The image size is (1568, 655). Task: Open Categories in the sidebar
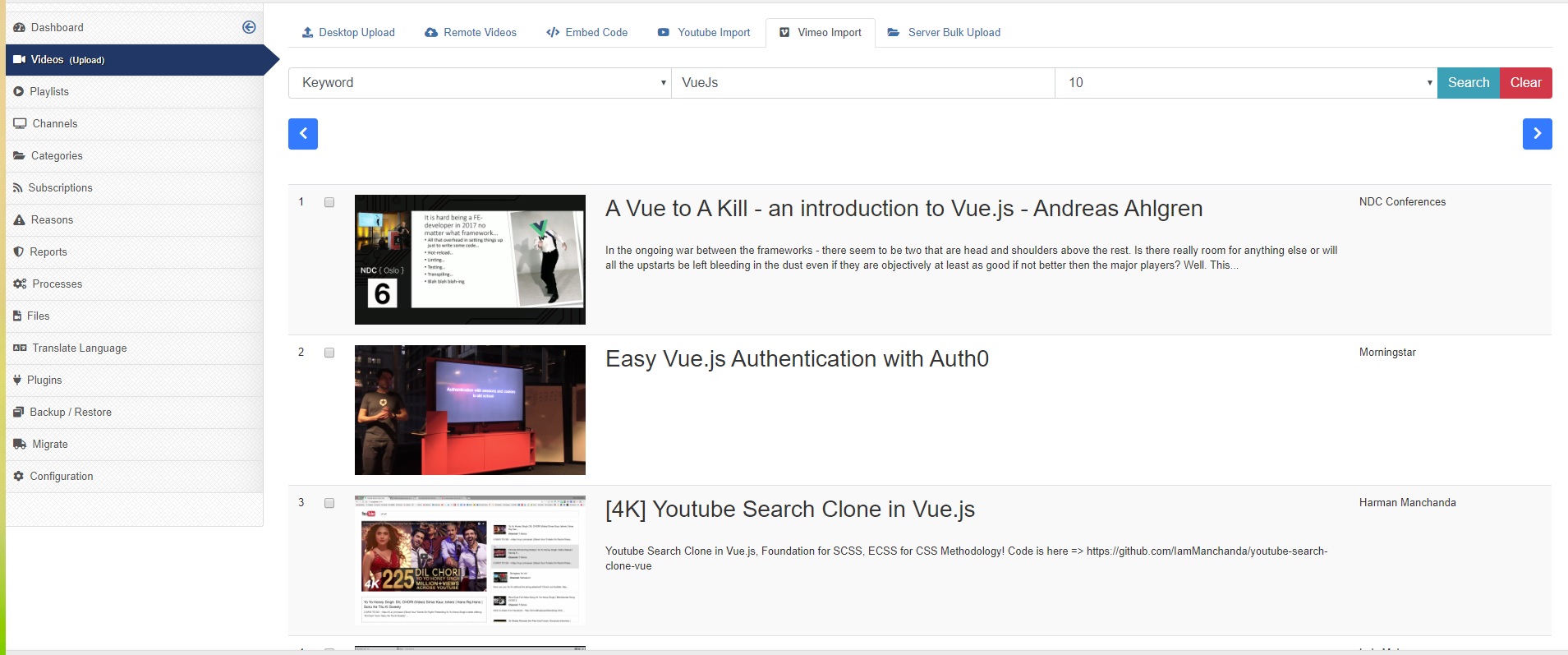[x=135, y=155]
